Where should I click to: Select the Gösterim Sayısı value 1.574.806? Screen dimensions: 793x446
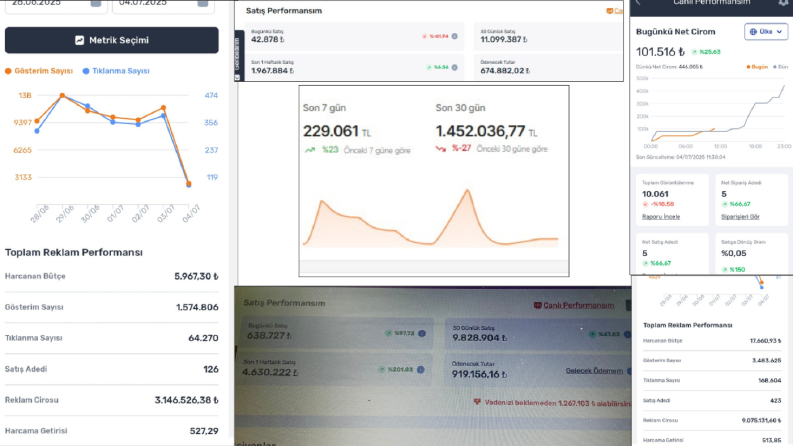pos(197,307)
